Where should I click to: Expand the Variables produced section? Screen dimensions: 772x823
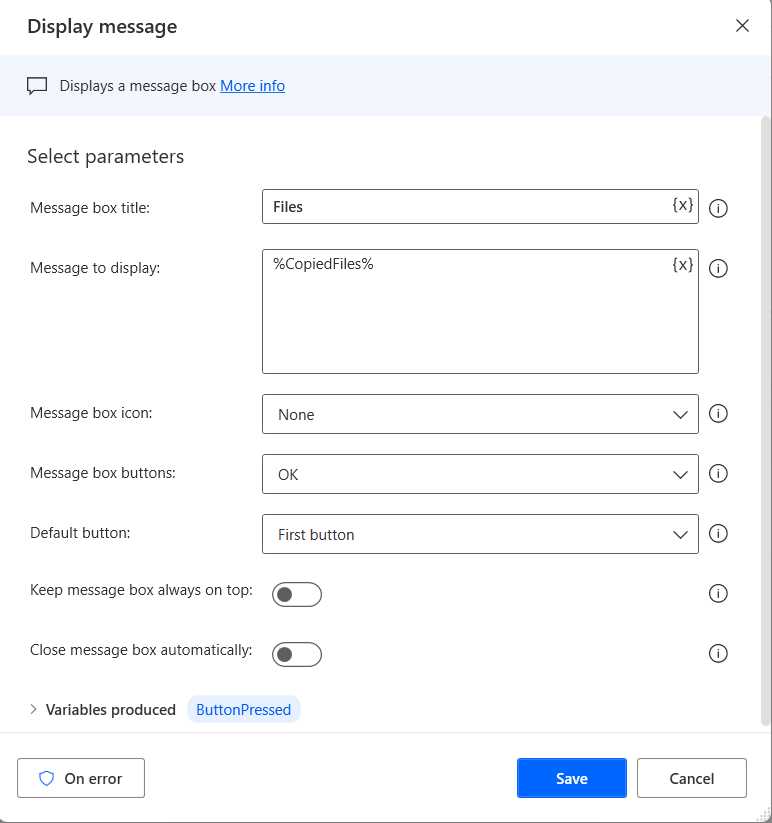click(33, 709)
